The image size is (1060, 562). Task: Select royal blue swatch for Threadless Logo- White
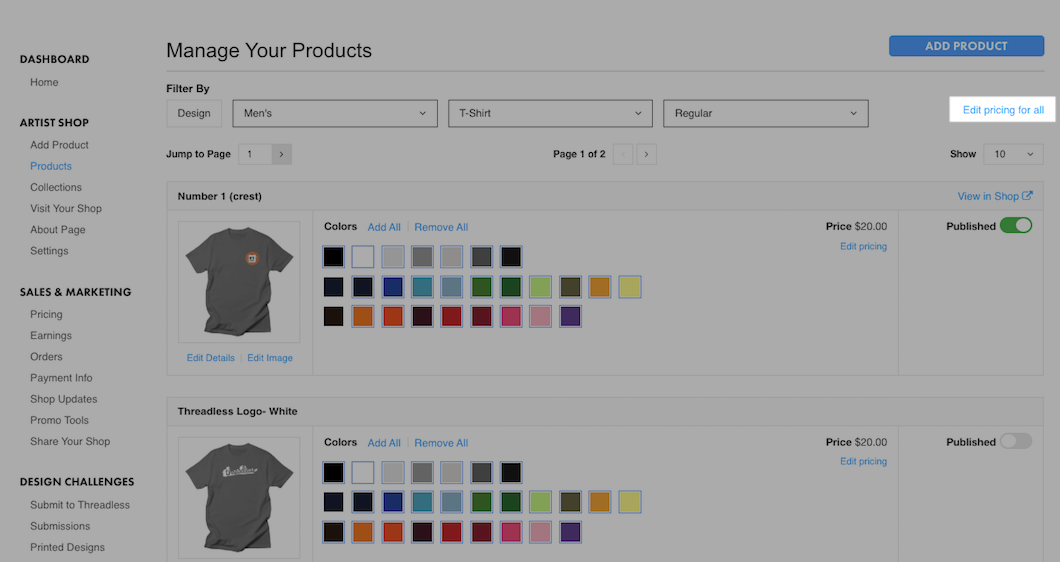coord(393,502)
